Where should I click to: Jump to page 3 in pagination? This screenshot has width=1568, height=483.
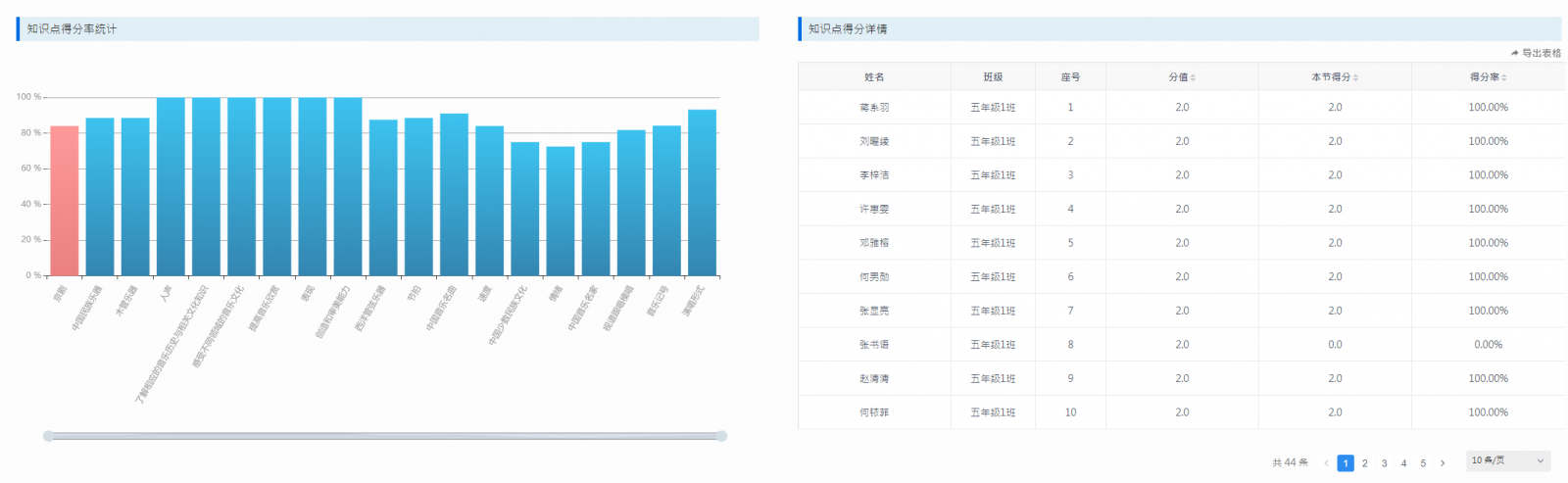[x=1384, y=463]
